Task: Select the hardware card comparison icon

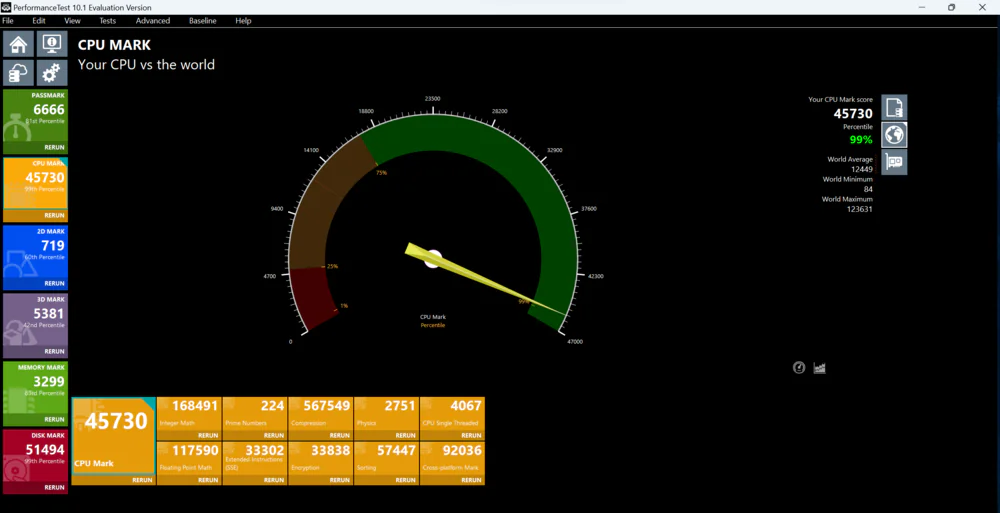Action: pos(894,162)
